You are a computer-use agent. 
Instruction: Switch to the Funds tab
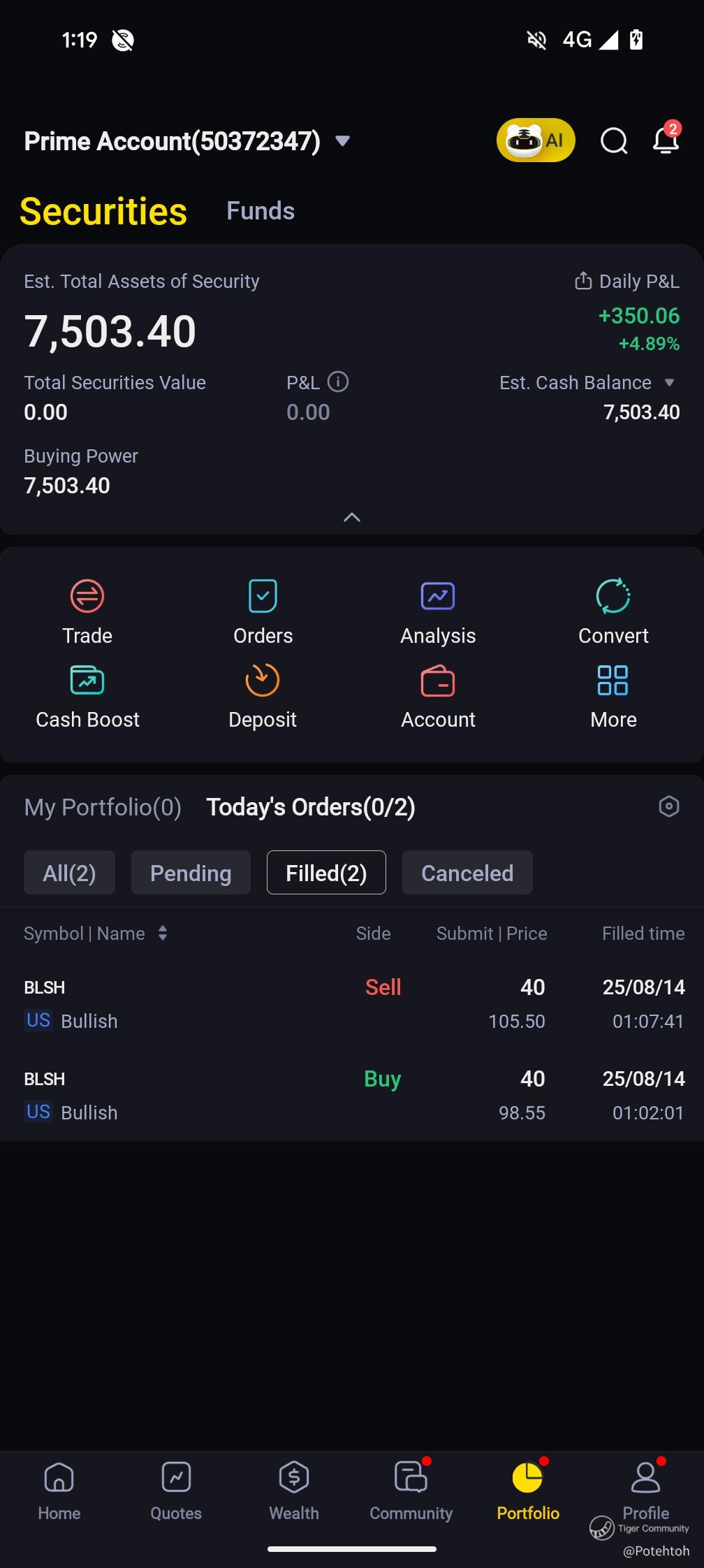click(261, 211)
